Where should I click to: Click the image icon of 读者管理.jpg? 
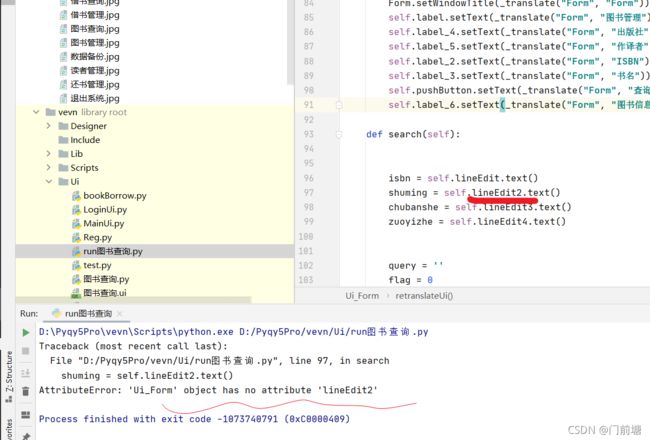pos(63,70)
